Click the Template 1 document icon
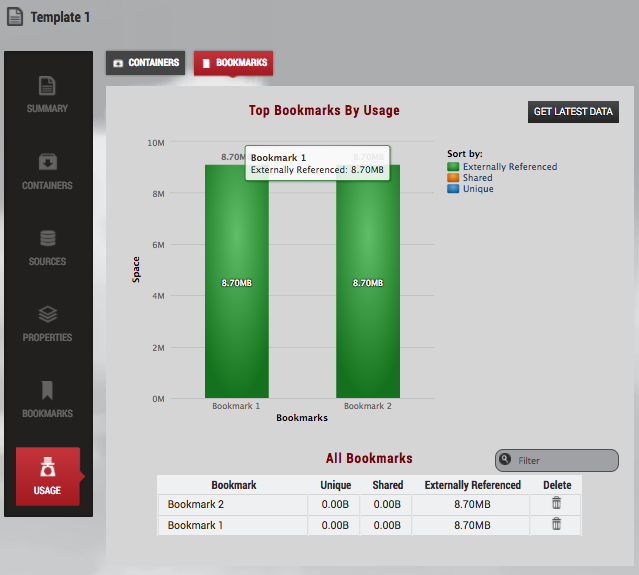Screen dimensions: 639x575 click(x=15, y=18)
